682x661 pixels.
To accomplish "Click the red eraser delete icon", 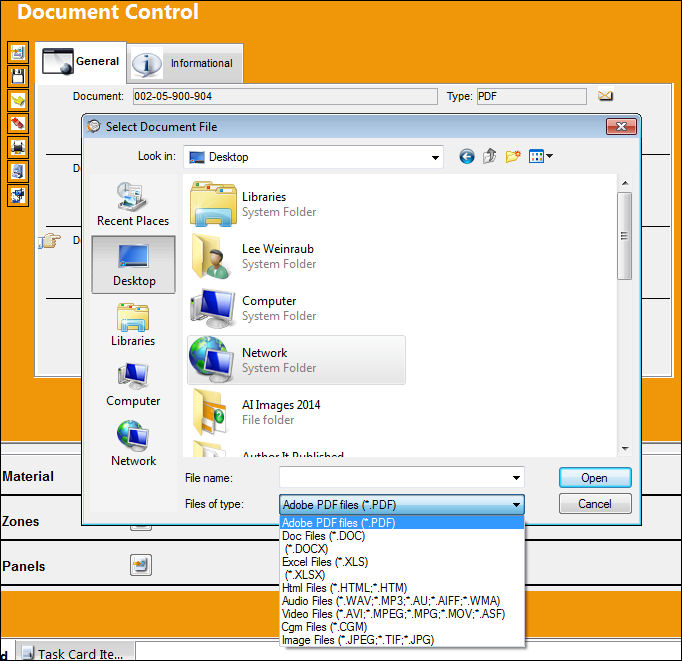I will pos(18,124).
